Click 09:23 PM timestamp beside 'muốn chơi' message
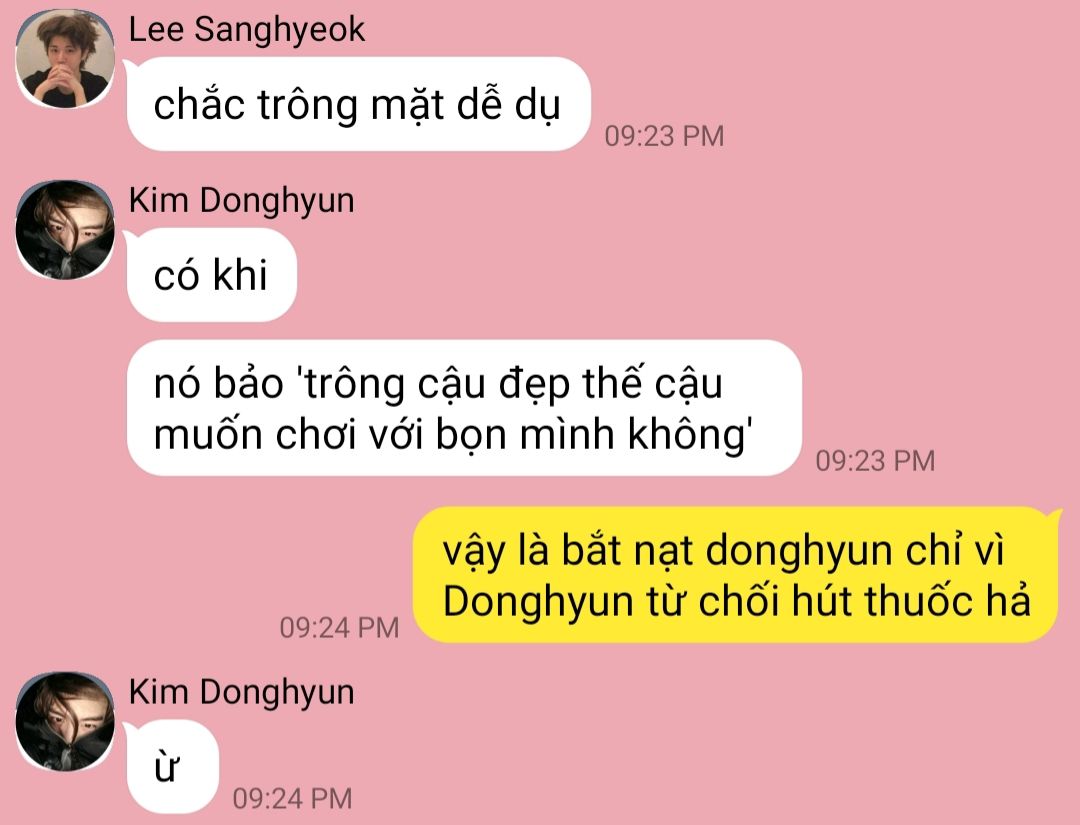Image resolution: width=1080 pixels, height=825 pixels. click(x=875, y=461)
